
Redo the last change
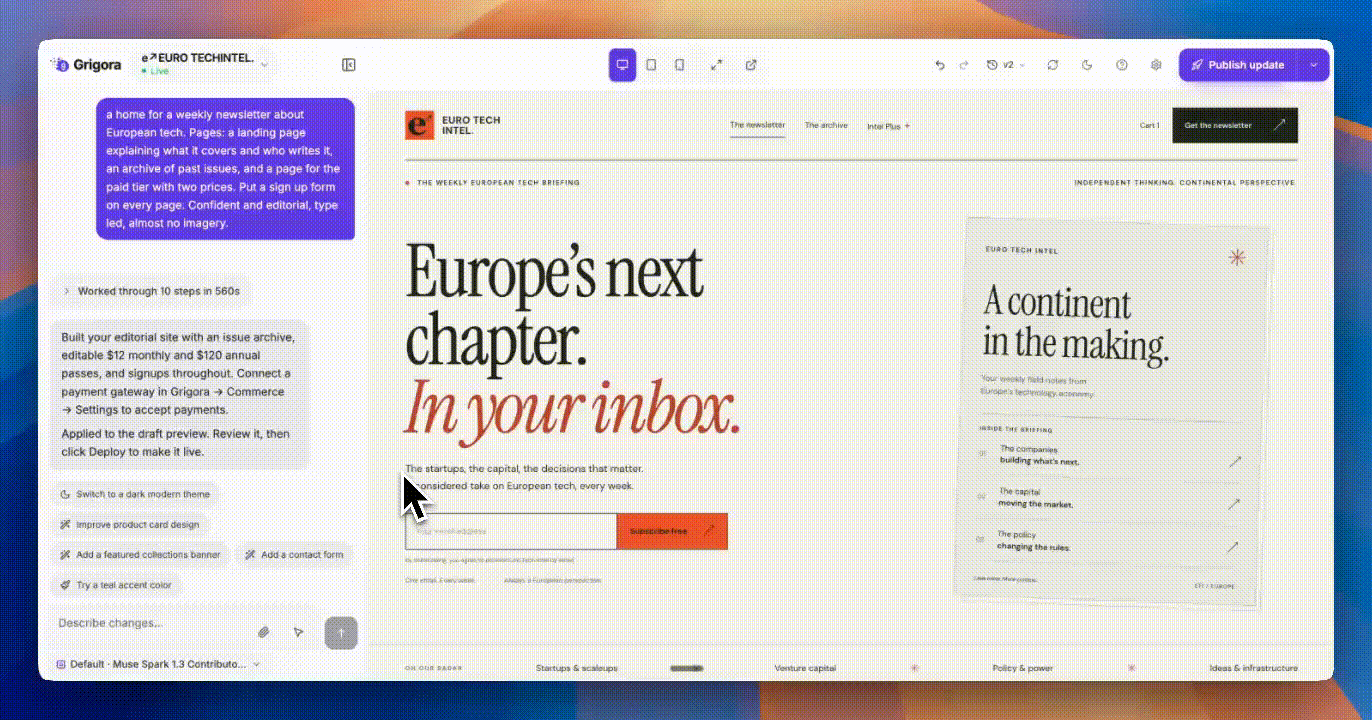click(x=964, y=65)
